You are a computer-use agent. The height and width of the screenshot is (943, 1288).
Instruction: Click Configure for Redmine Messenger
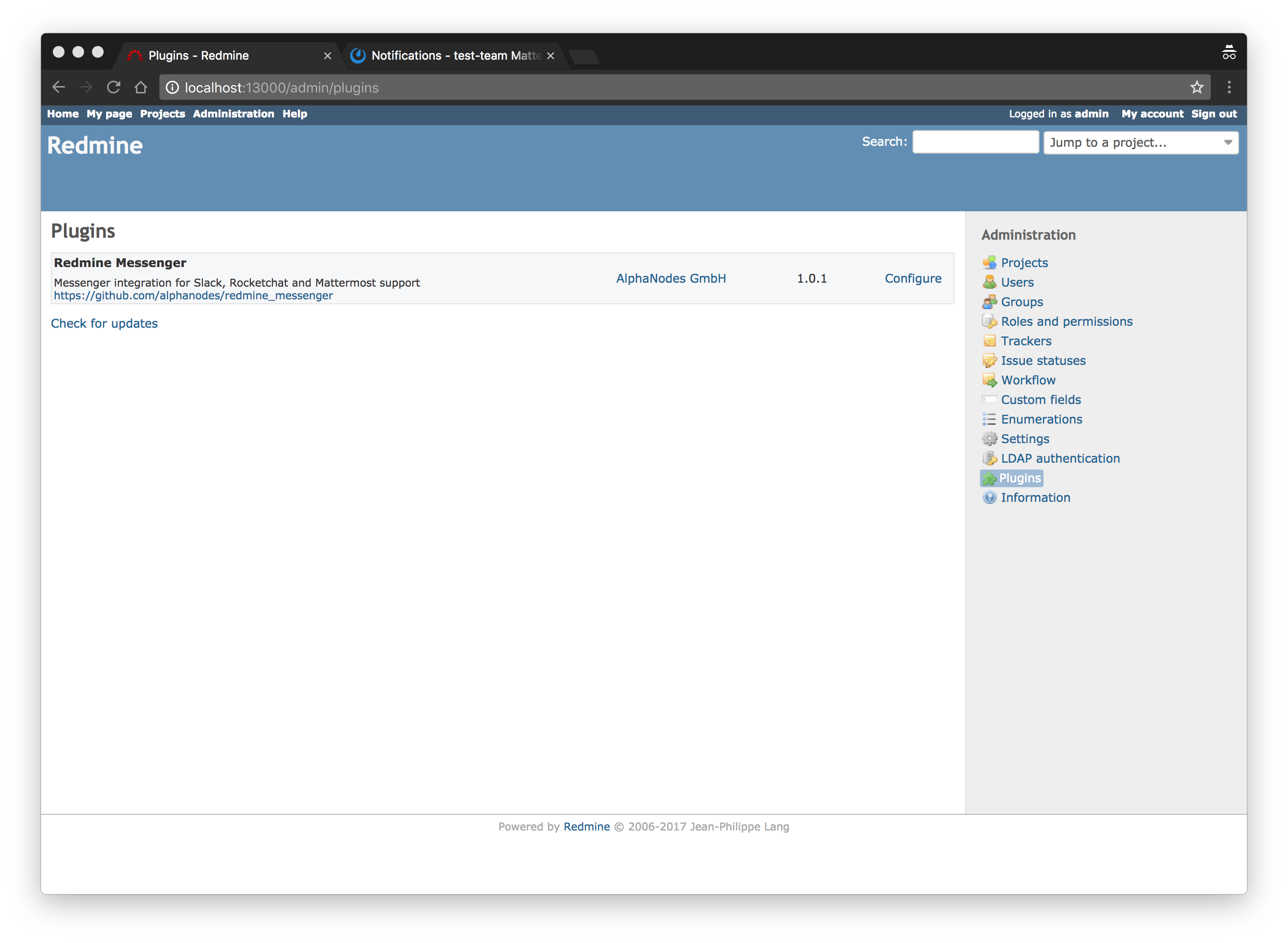[x=912, y=278]
